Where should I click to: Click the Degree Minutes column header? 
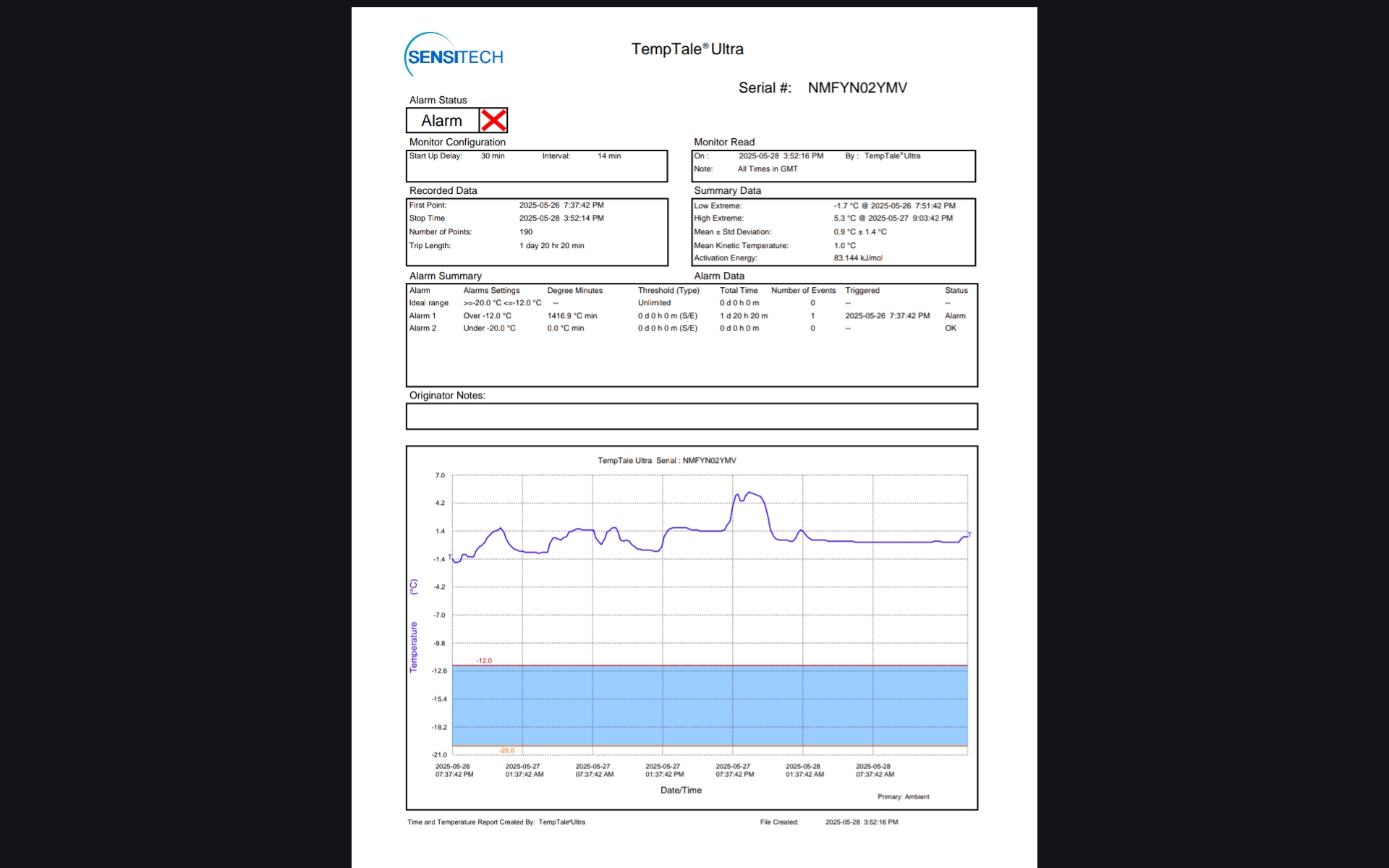coord(574,291)
